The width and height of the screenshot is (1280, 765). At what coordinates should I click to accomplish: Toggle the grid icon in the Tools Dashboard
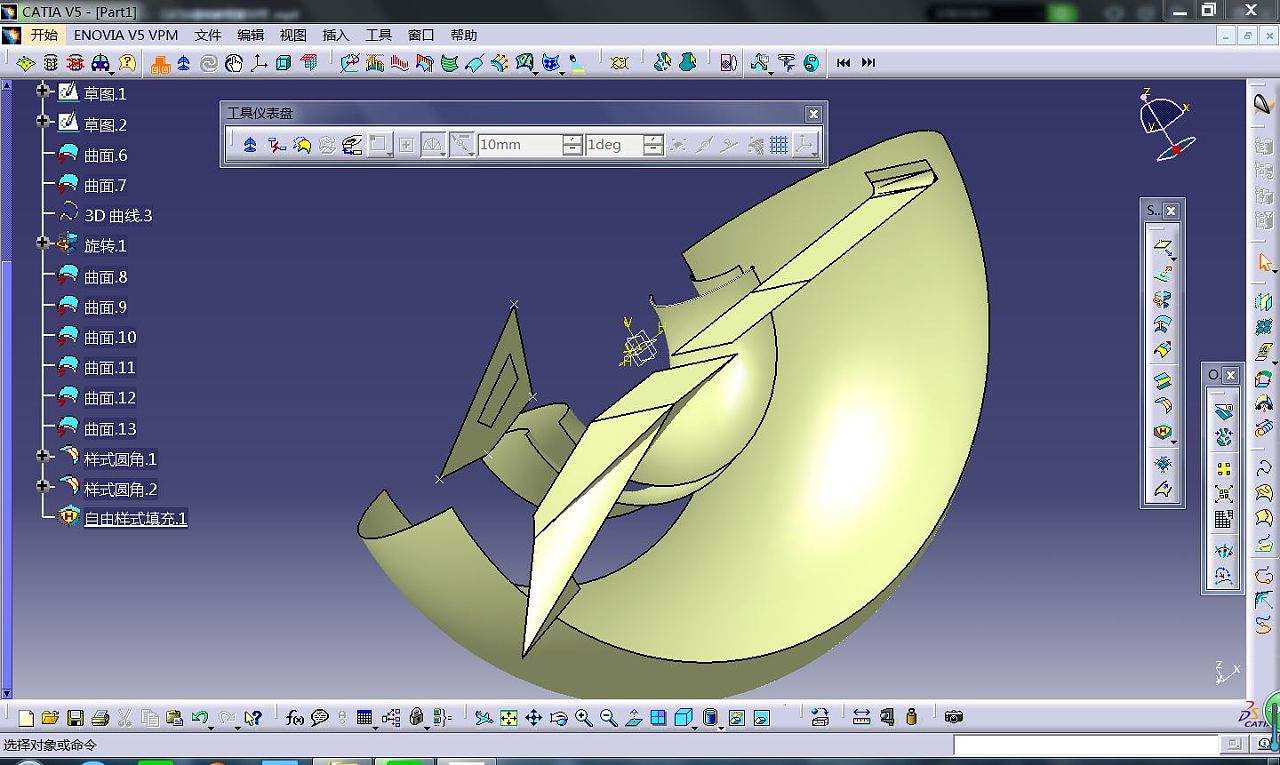[779, 145]
